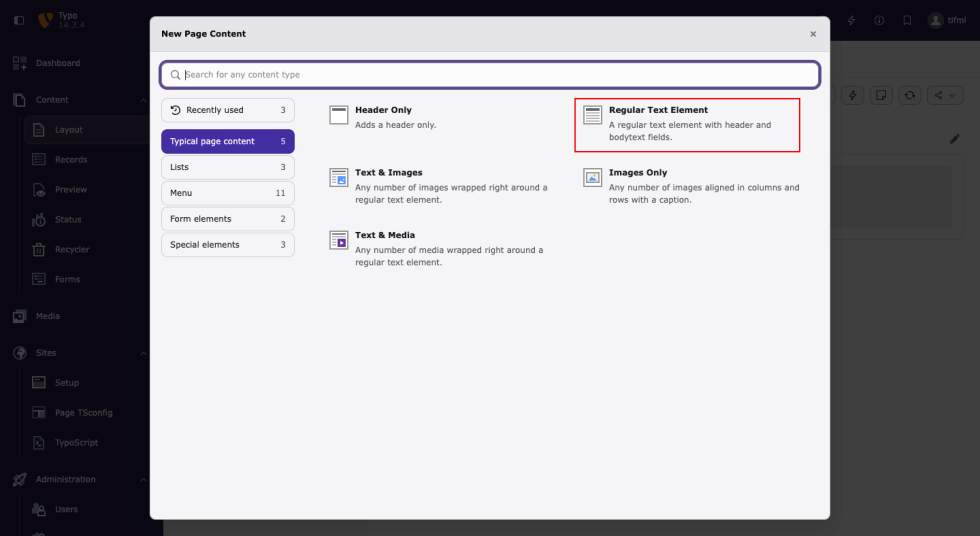Click the Dashboard label in sidebar
Screen dimensions: 980x536
pyautogui.click(x=58, y=63)
